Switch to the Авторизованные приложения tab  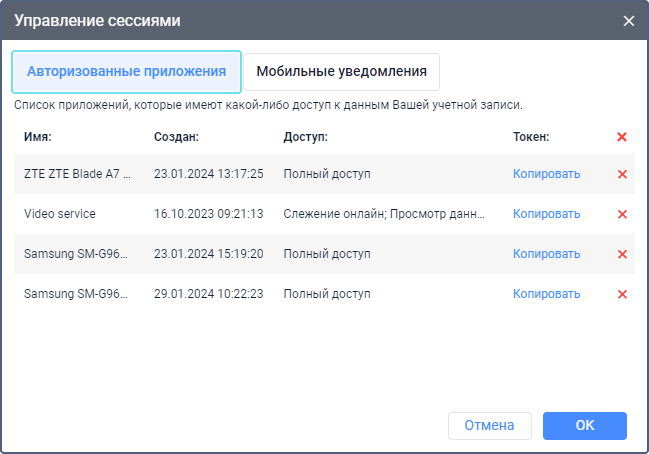tap(126, 72)
